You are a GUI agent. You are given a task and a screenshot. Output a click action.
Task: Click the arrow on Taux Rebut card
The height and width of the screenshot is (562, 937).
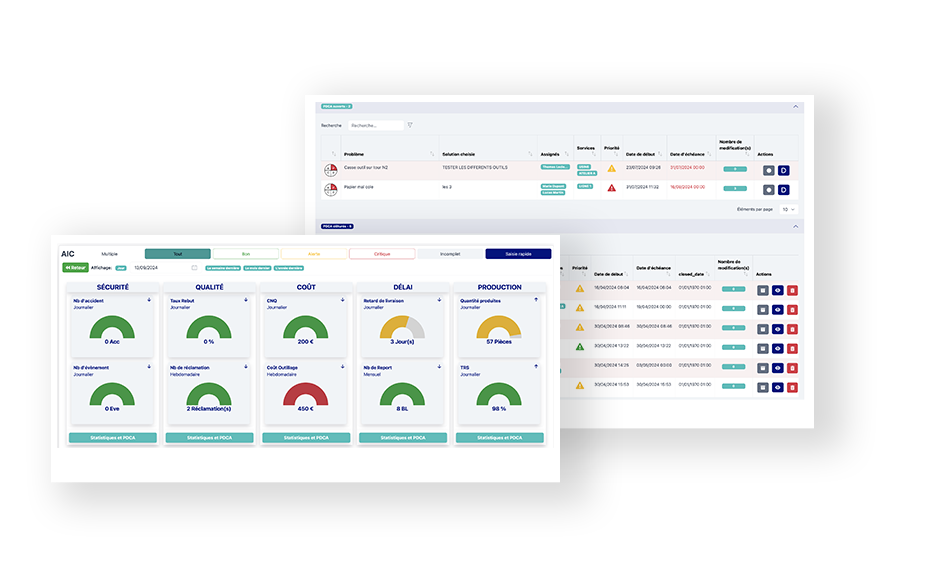tap(246, 300)
